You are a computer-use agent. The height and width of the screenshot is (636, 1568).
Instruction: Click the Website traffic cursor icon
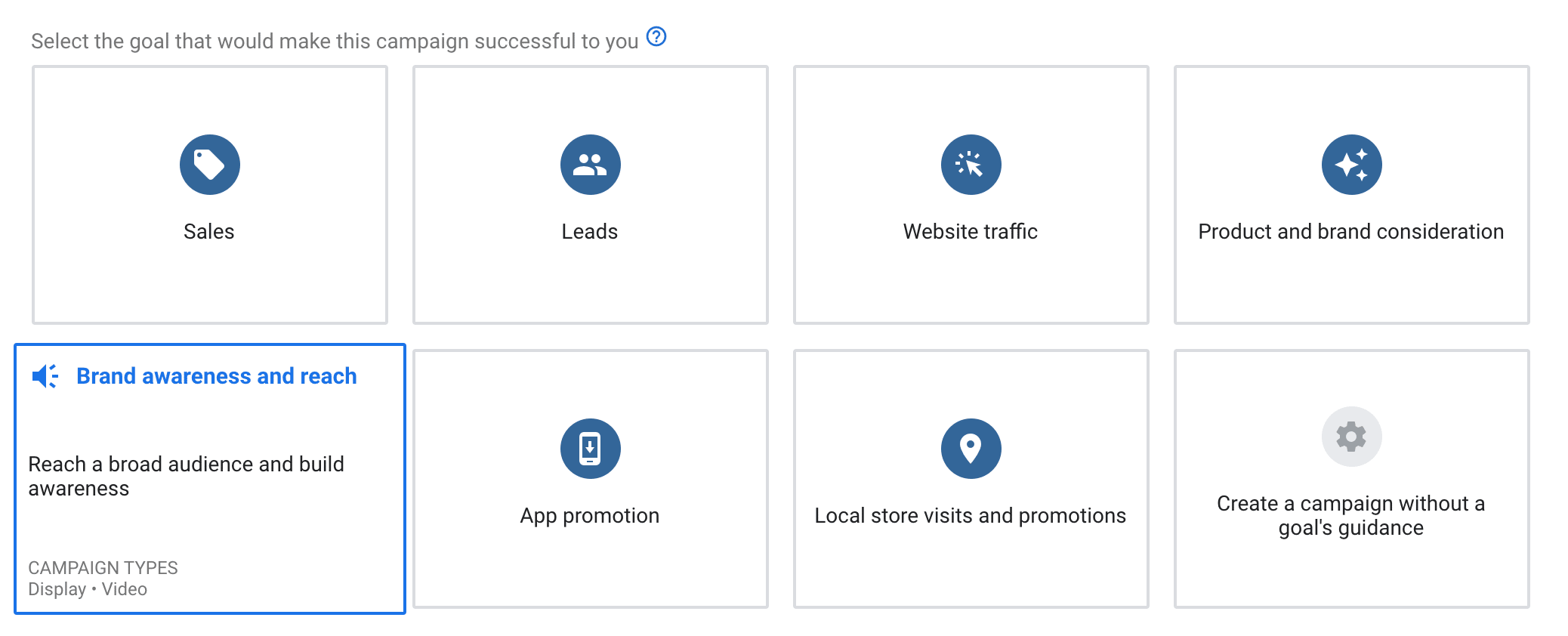[971, 164]
